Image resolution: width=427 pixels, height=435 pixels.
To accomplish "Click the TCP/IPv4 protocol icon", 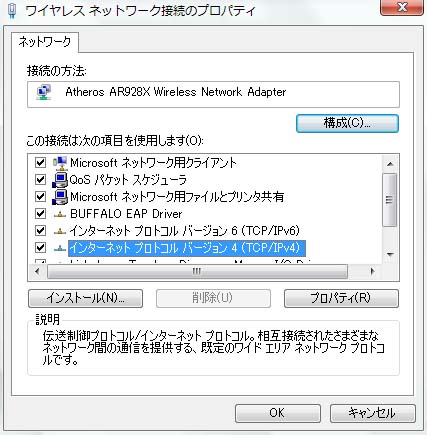I will point(60,248).
